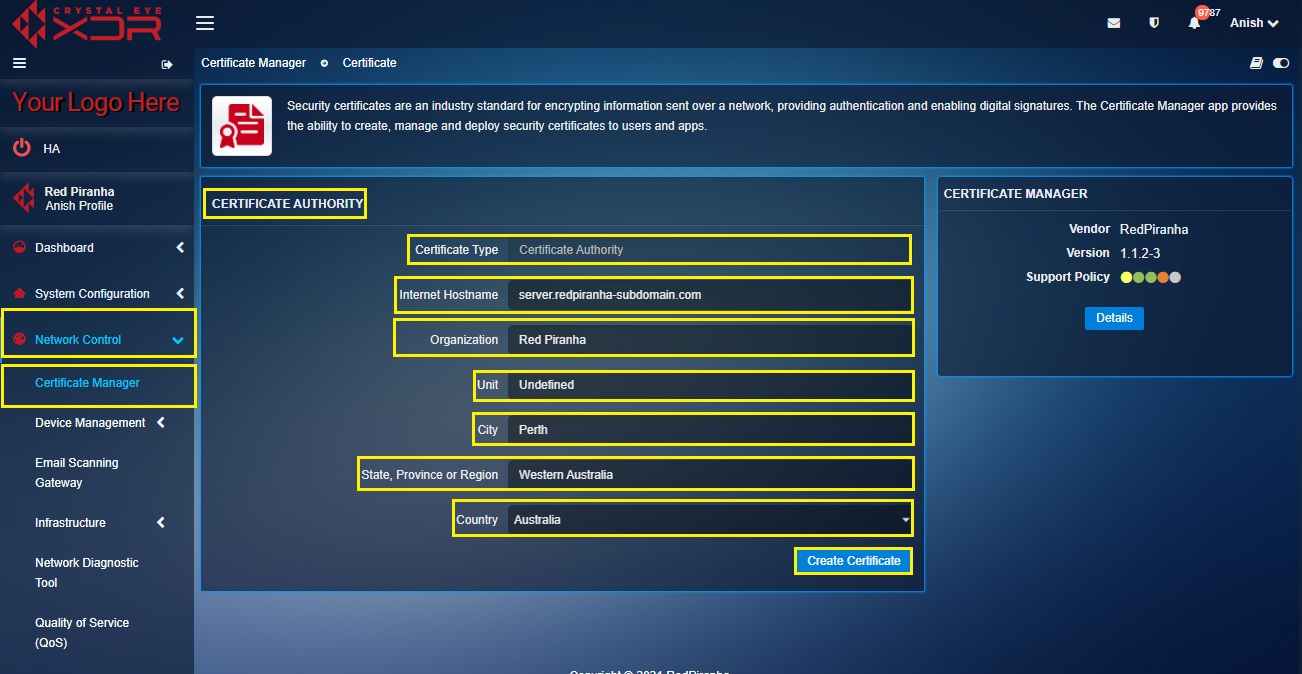Screen dimensions: 1302x674
Task: Click the HA sidebar label
Action: point(52,148)
